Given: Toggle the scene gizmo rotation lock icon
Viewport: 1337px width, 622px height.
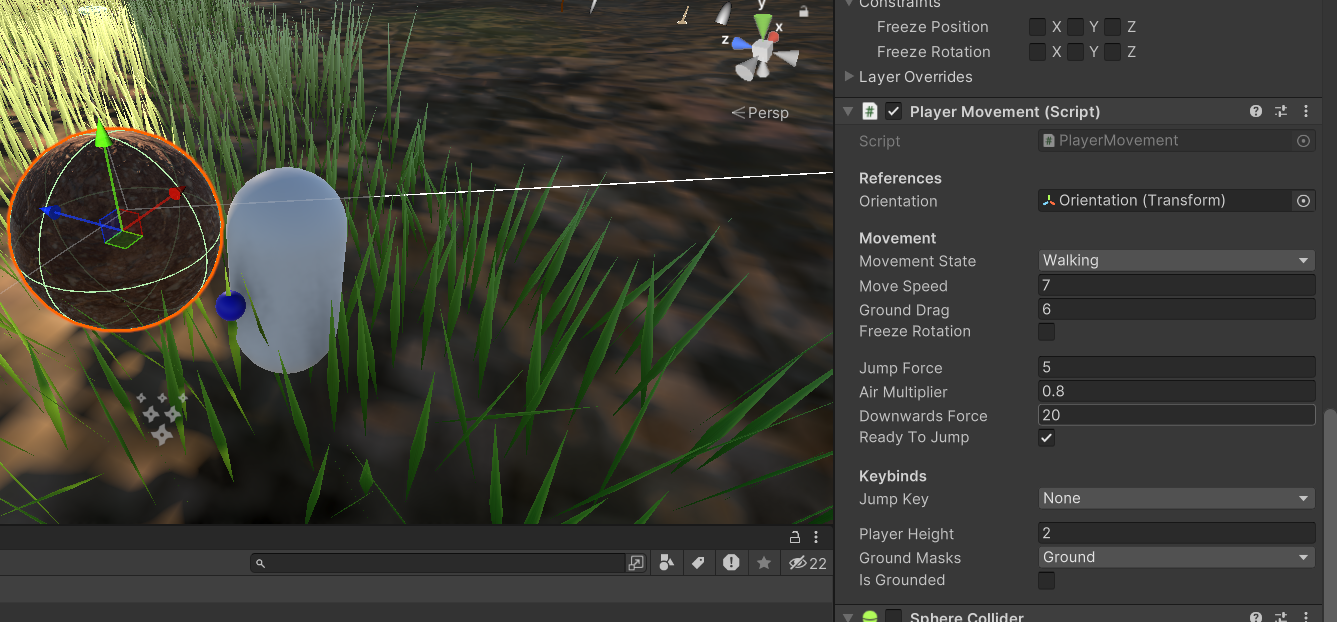Looking at the screenshot, I should 804,11.
